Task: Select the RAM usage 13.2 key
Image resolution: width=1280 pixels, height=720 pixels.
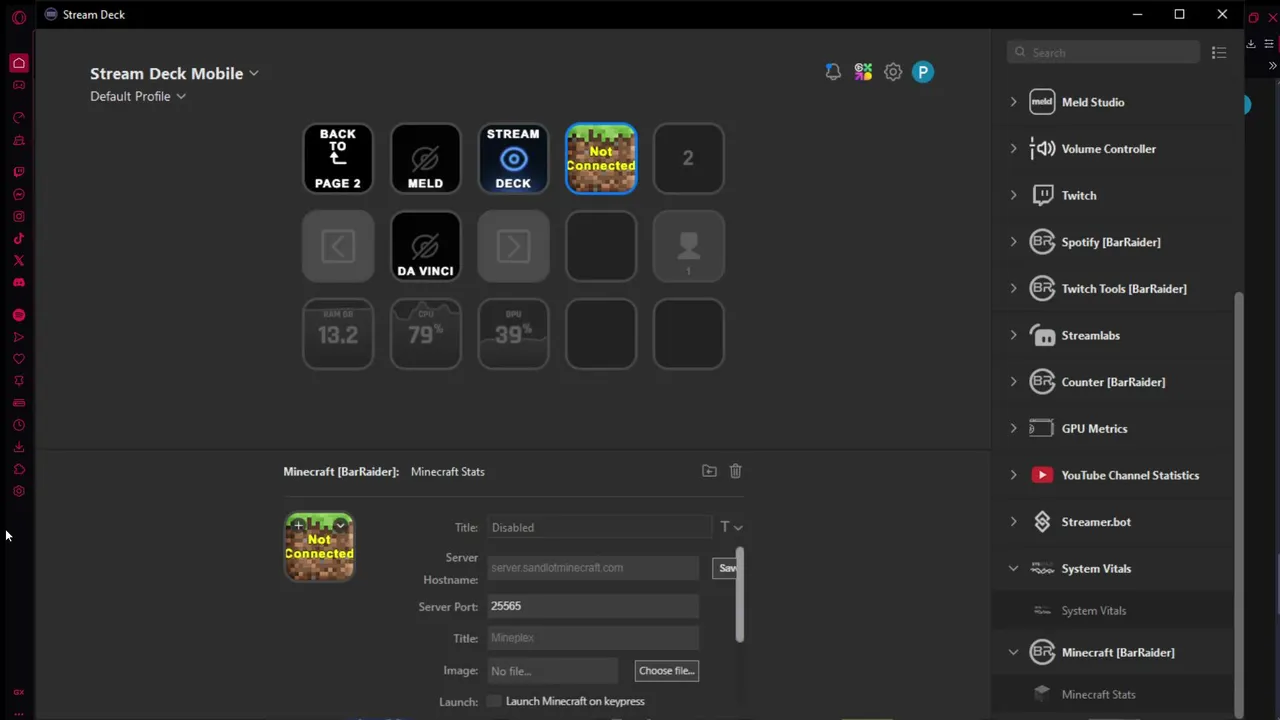Action: pos(338,334)
